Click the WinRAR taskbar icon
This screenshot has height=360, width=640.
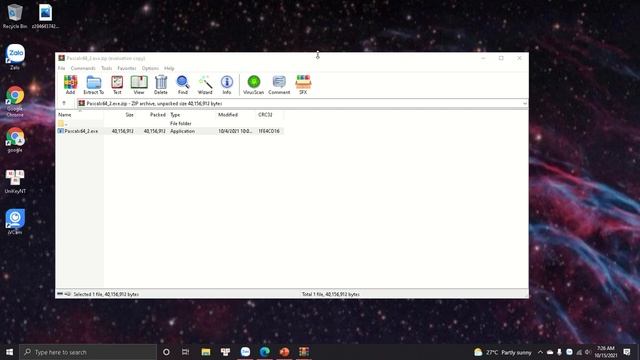pyautogui.click(x=304, y=352)
